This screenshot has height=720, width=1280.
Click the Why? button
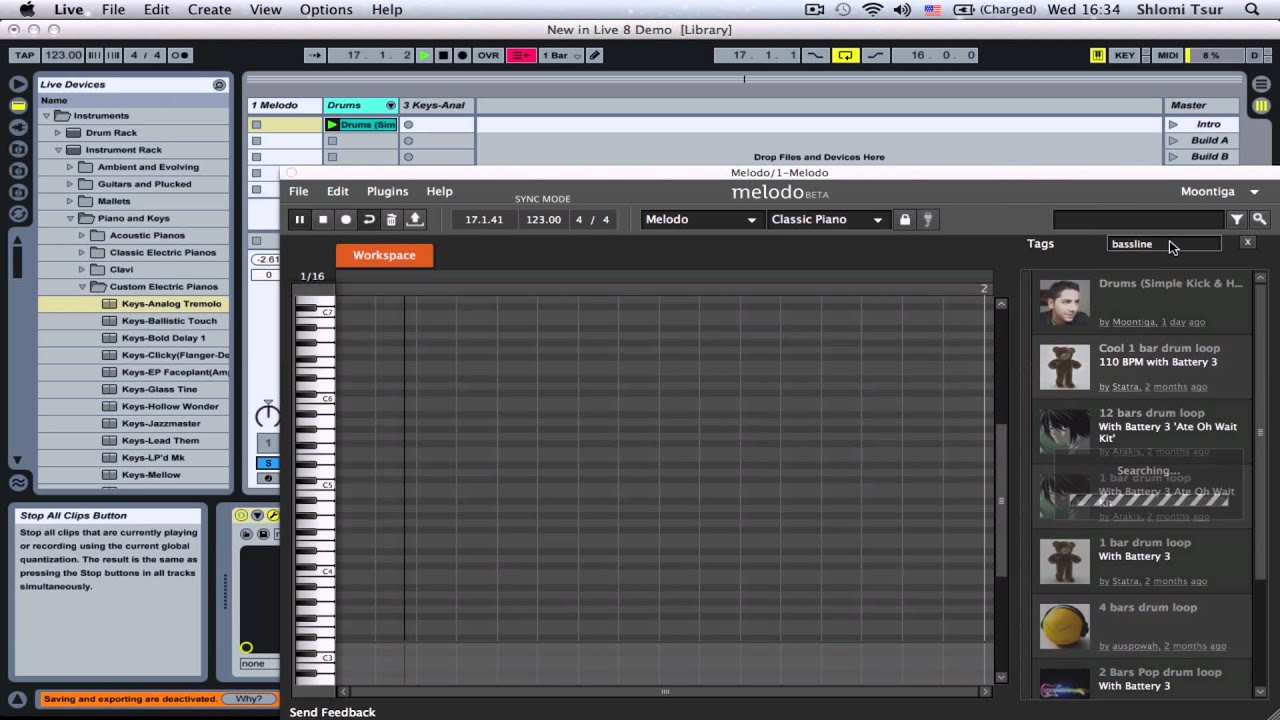(249, 699)
